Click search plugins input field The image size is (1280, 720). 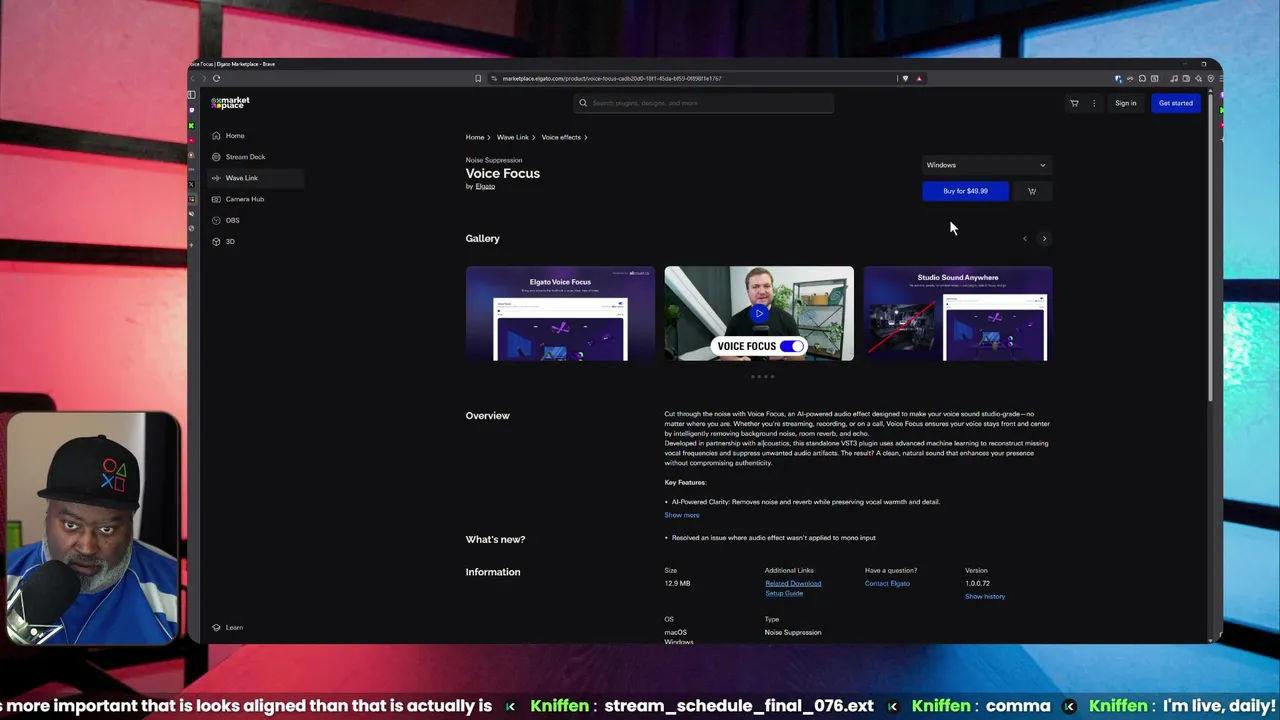pyautogui.click(x=704, y=103)
